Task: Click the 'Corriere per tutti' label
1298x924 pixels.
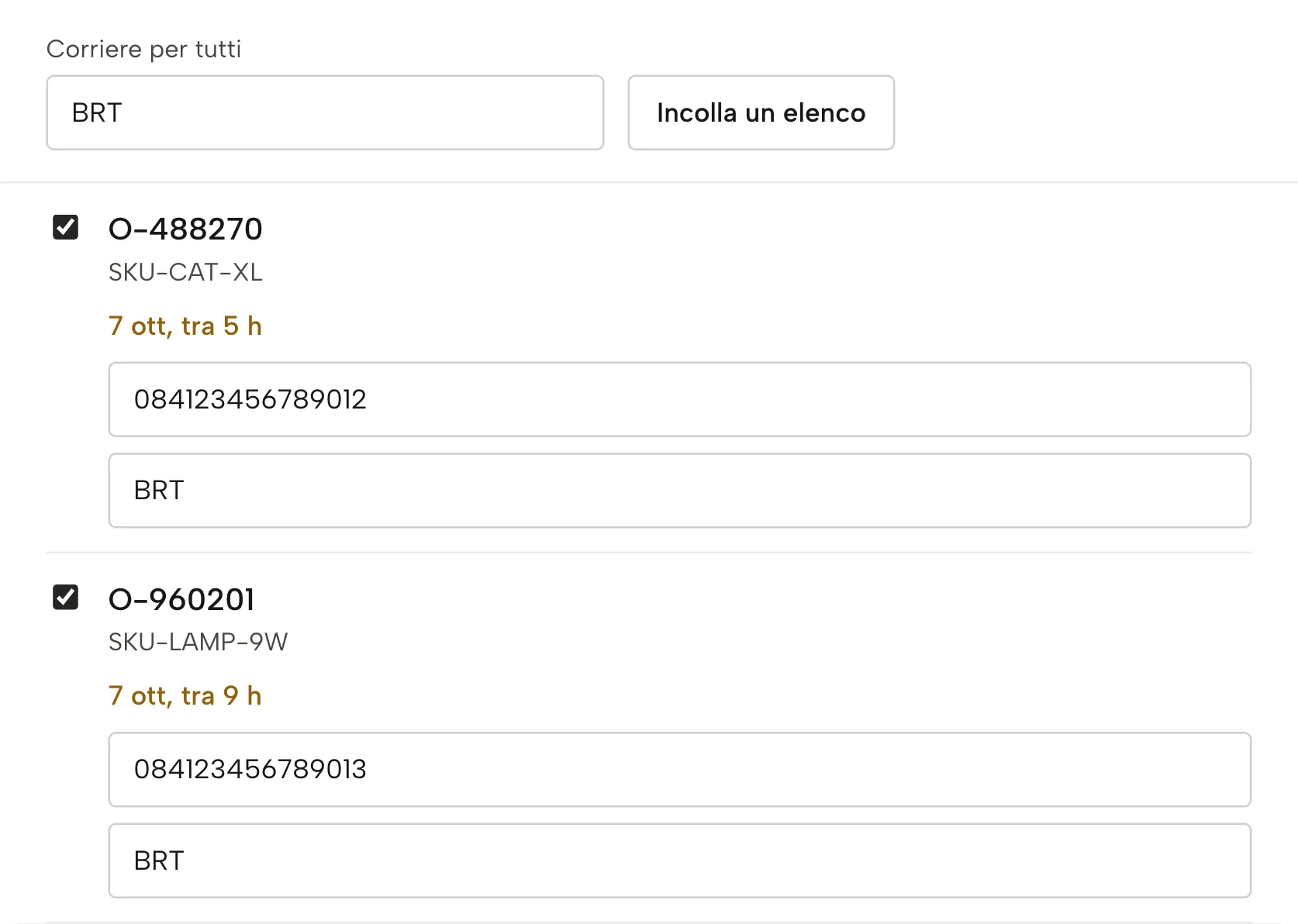Action: [x=144, y=49]
